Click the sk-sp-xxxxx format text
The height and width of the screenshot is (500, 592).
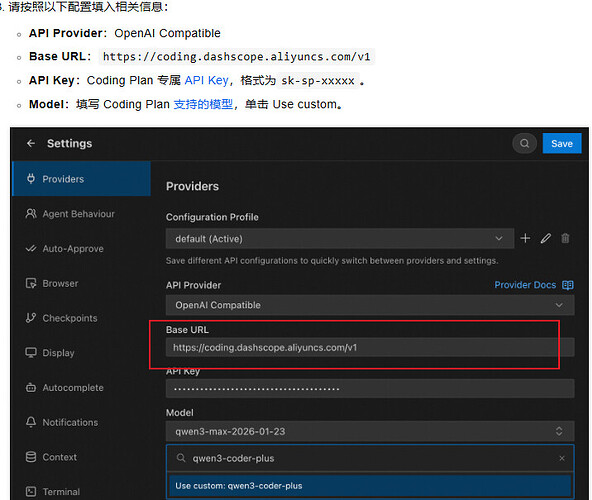318,80
